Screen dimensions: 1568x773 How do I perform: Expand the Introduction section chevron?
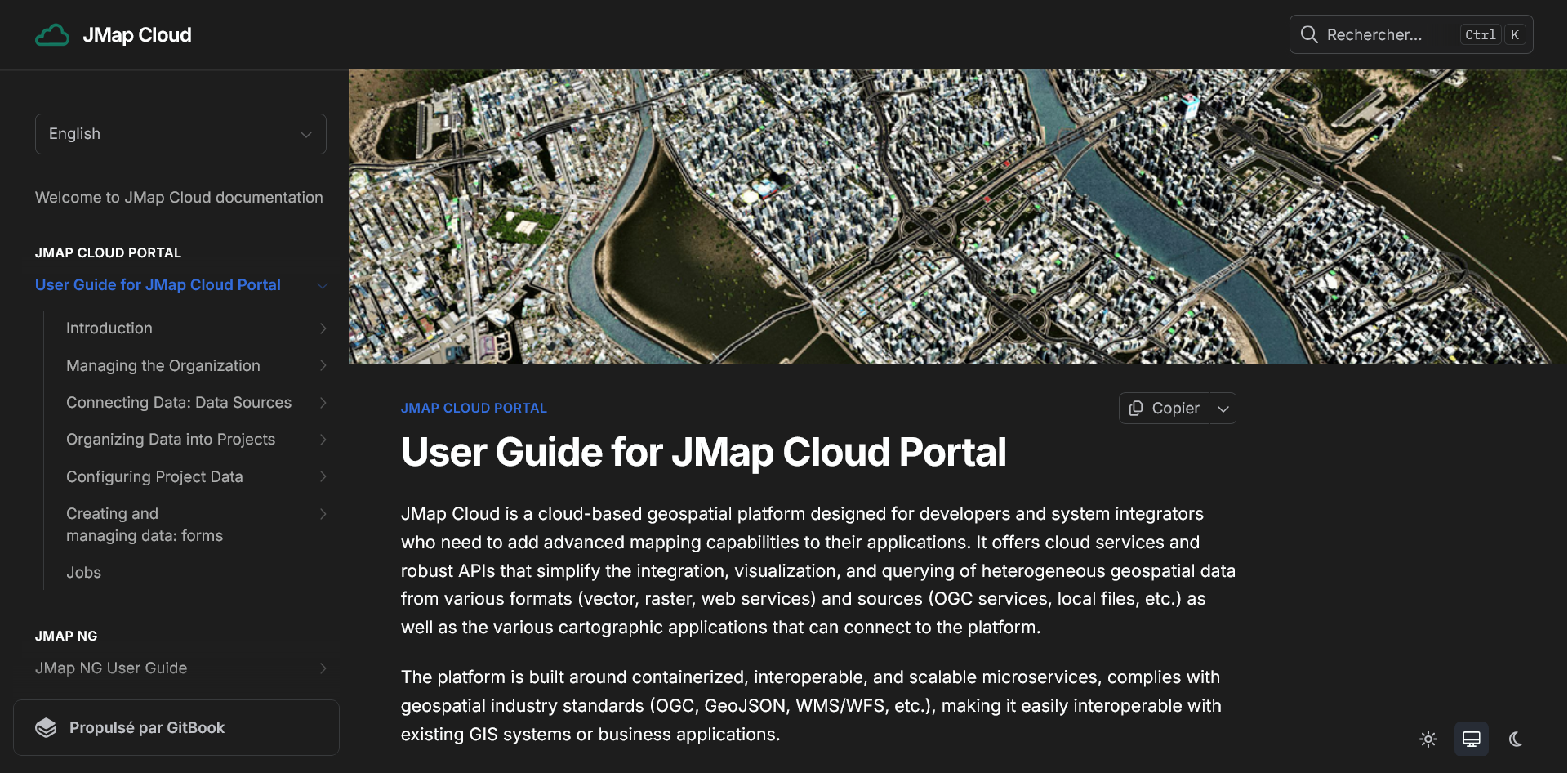point(323,328)
